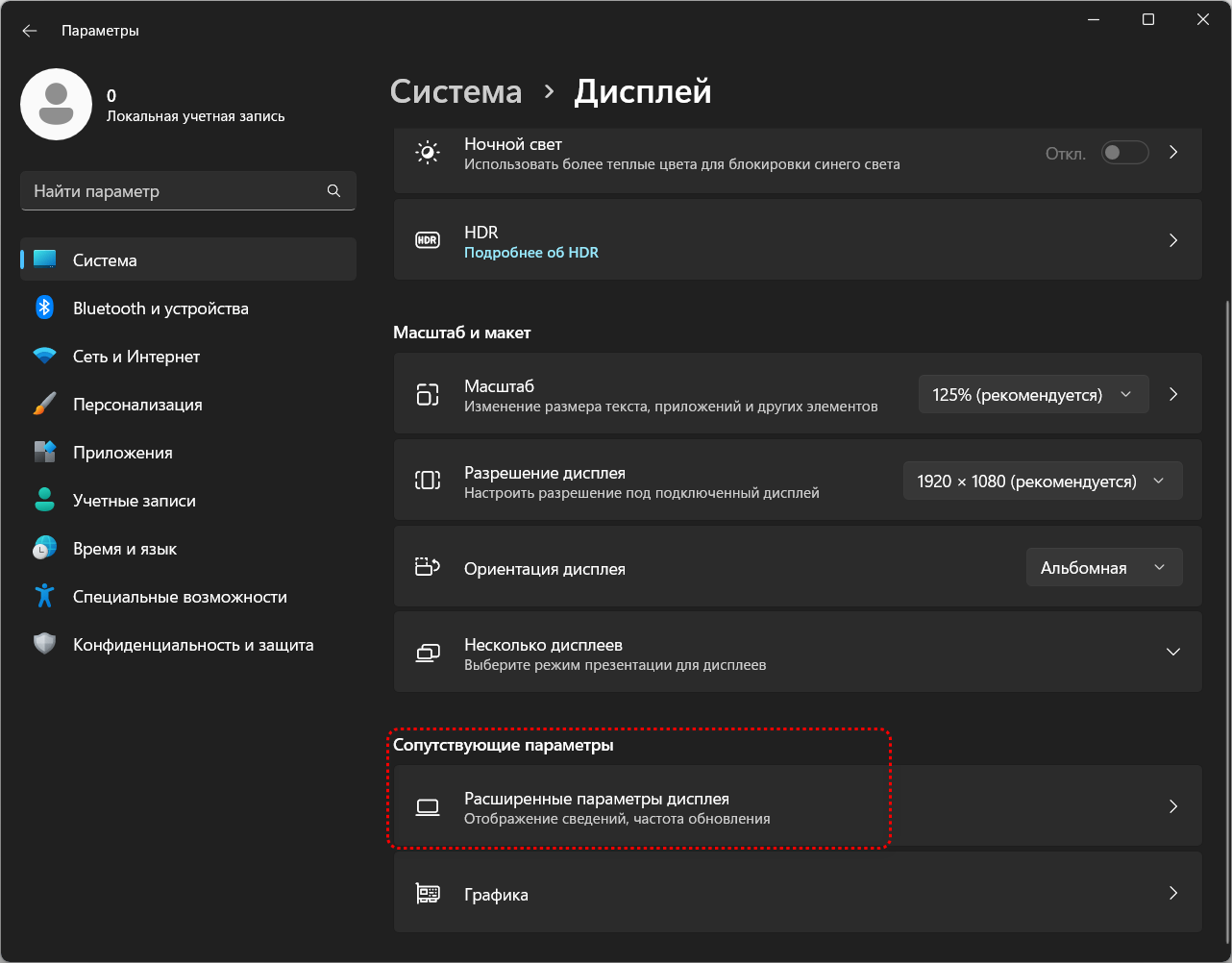Expand the Несколько дисплеев section
Screen dimensions: 1232x963
coord(1172,652)
